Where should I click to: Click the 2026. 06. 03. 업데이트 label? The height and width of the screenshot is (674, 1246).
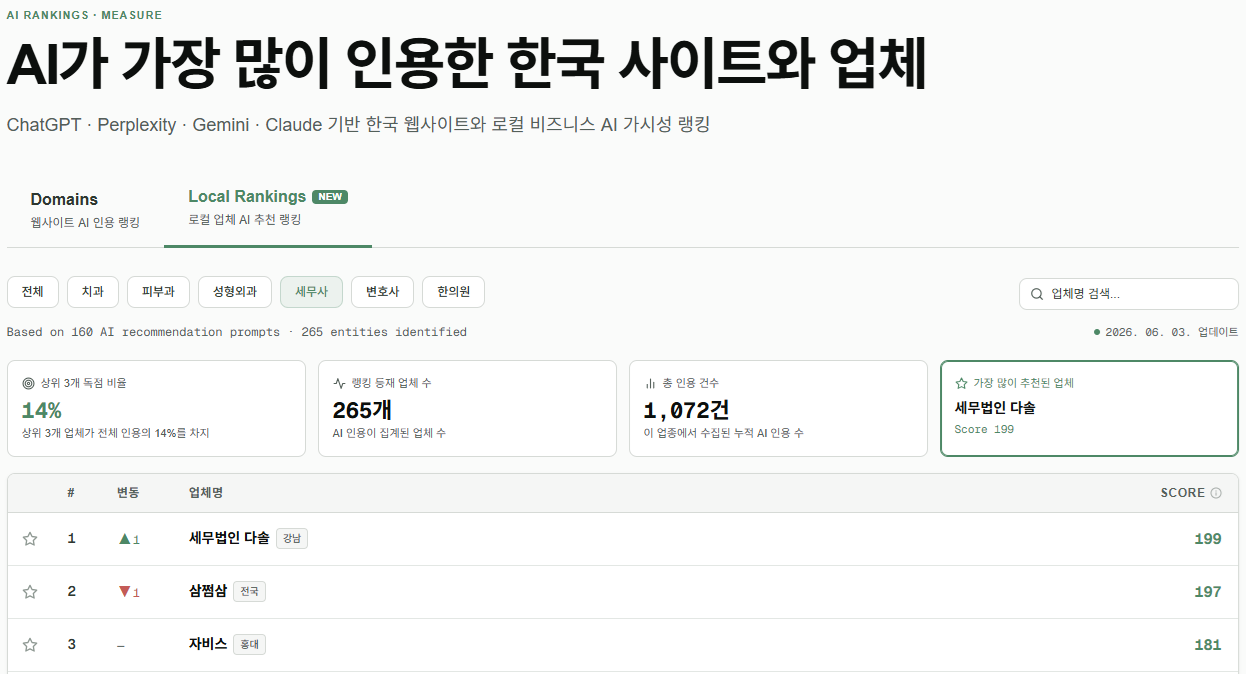1171,332
